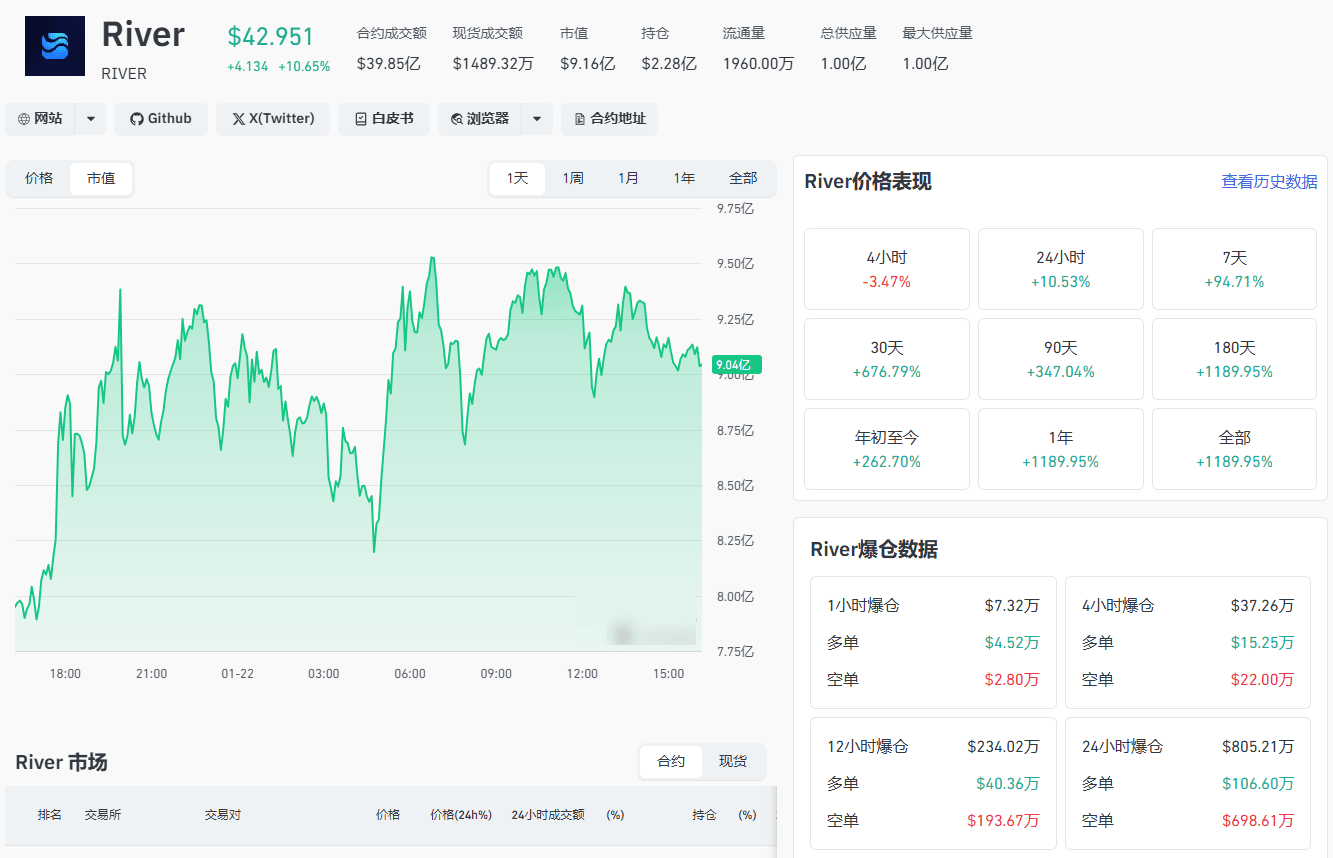Select the 1月 chart range tab

click(628, 178)
